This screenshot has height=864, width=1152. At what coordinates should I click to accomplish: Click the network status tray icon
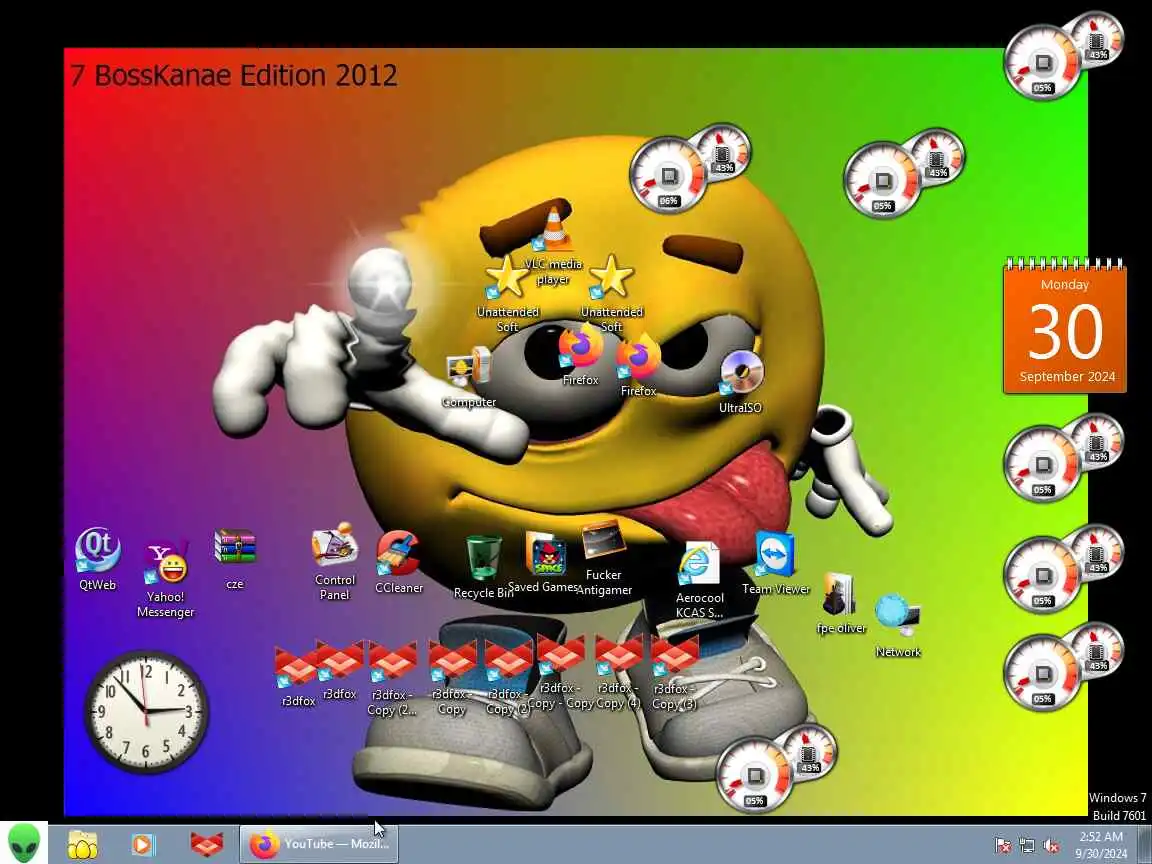pos(1026,846)
